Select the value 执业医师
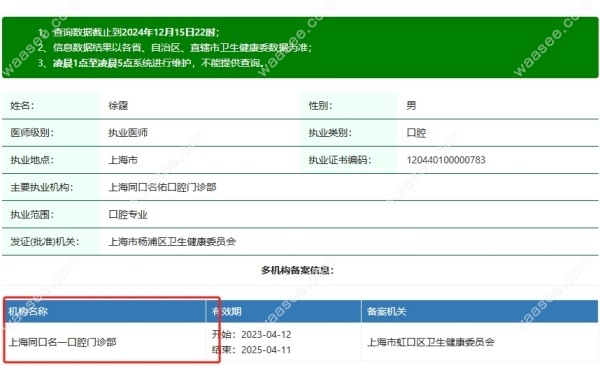Screen dimensions: 600x370 pos(128,133)
